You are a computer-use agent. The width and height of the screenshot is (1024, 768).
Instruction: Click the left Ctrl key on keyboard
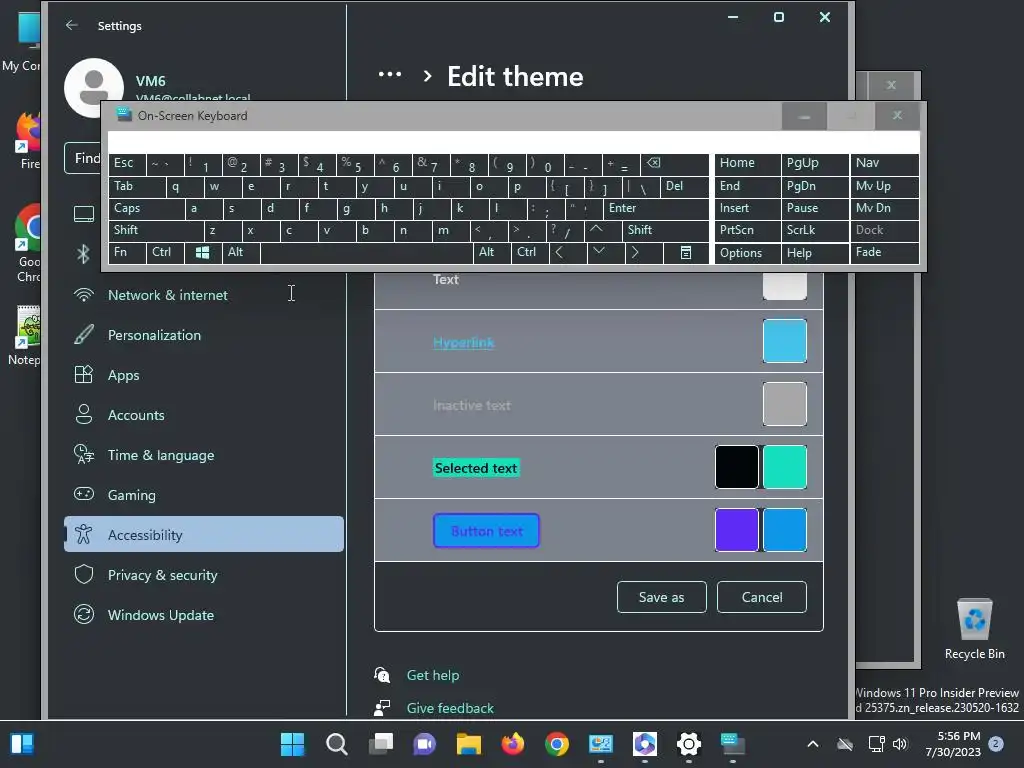coord(165,253)
